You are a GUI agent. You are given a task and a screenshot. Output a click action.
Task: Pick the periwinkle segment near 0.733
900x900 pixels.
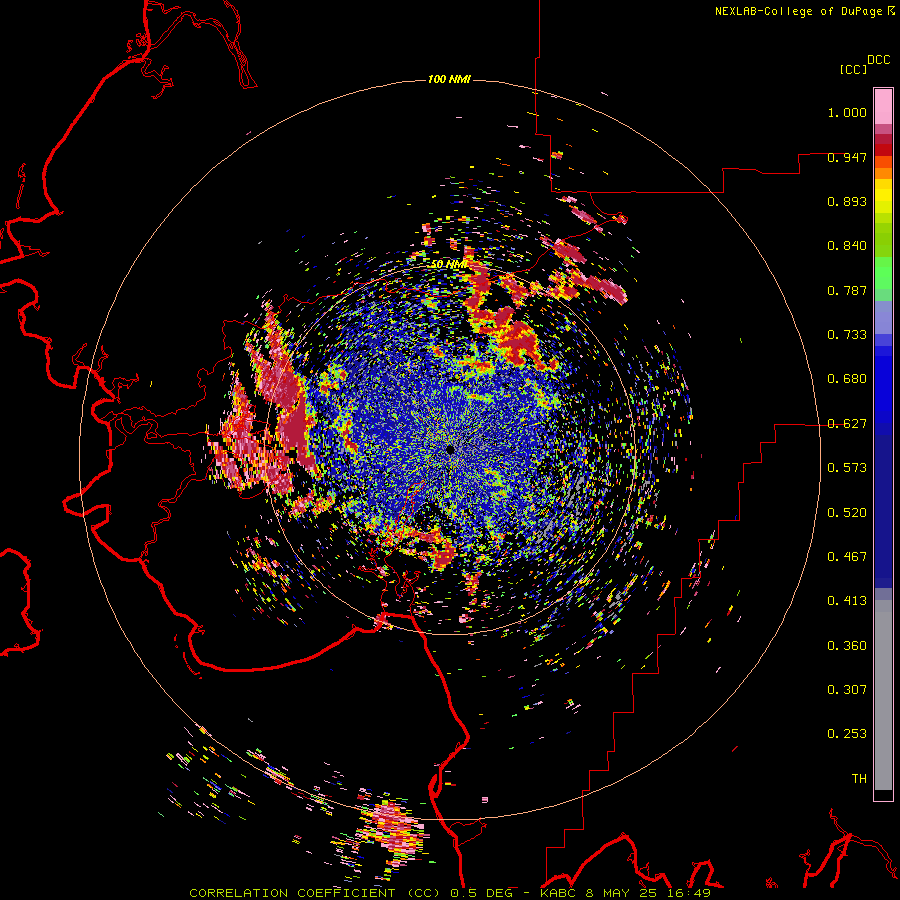pos(883,317)
